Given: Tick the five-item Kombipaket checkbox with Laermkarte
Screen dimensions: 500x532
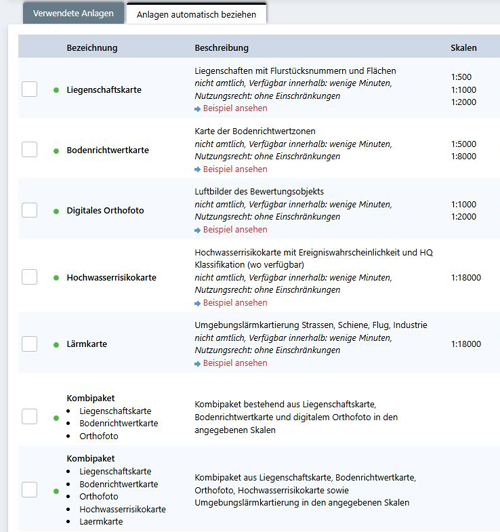Looking at the screenshot, I should coord(30,490).
